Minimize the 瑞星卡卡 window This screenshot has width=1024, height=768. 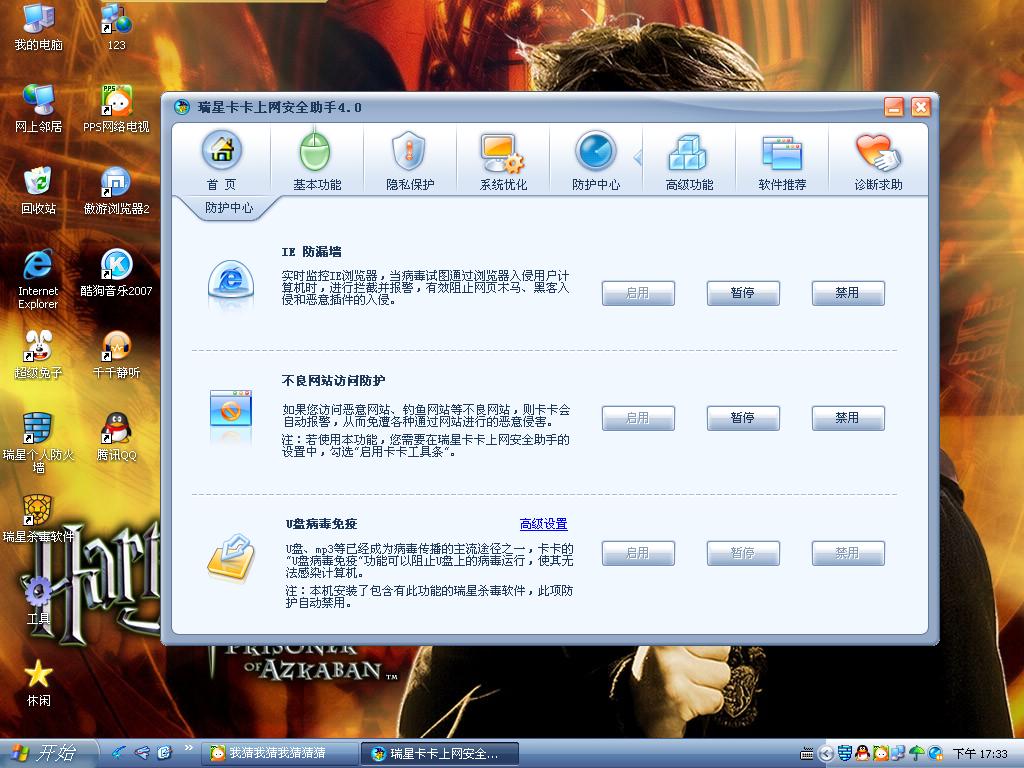click(x=893, y=106)
